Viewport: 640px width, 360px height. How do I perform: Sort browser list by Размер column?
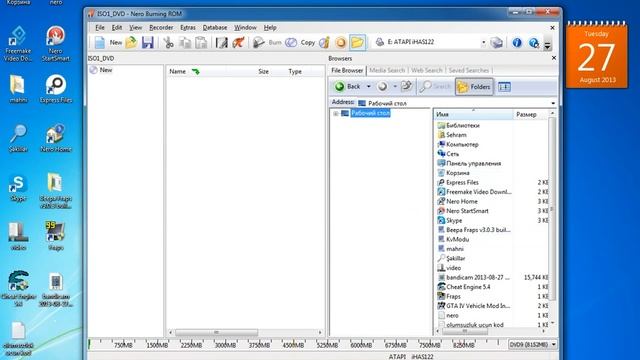[530, 114]
